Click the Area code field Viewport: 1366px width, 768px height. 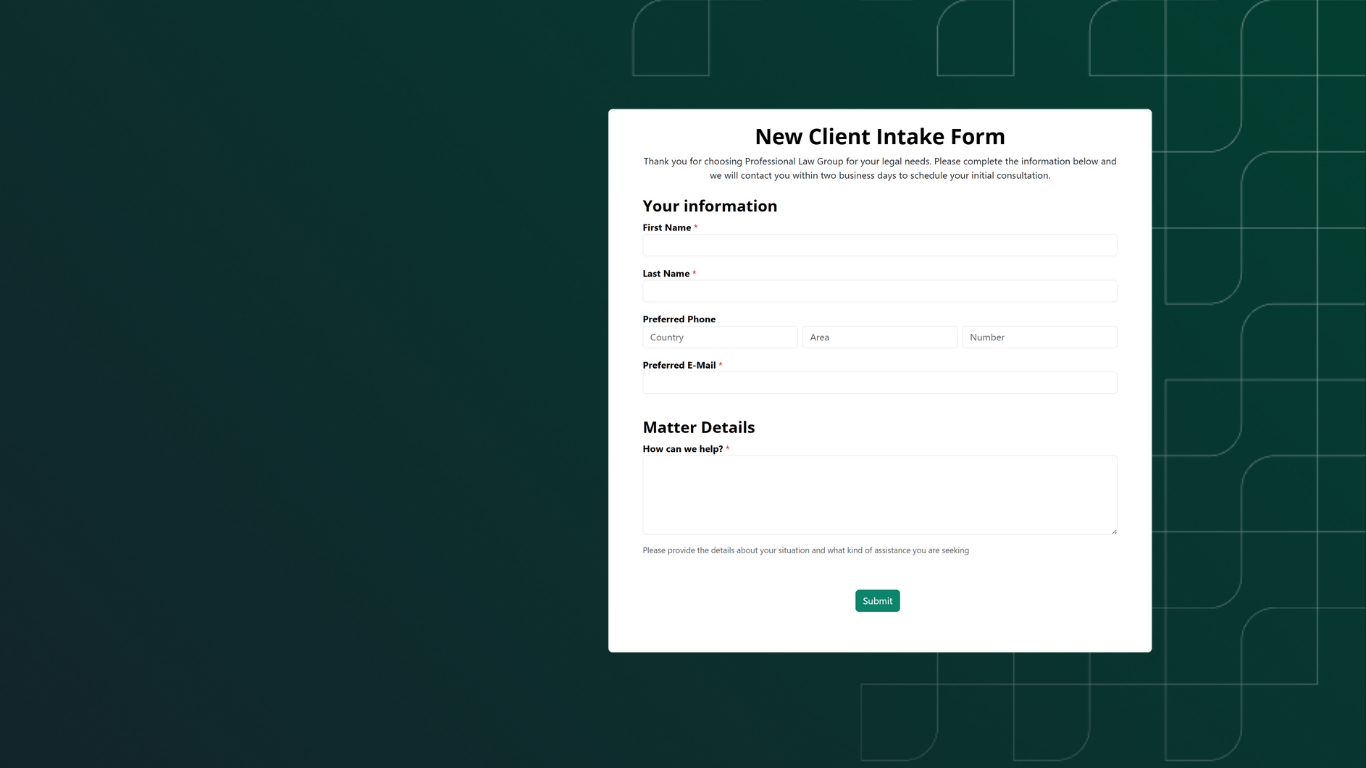879,337
